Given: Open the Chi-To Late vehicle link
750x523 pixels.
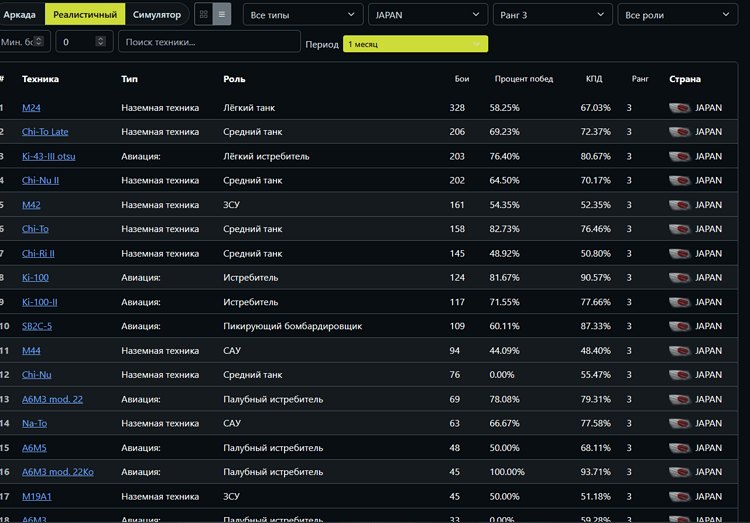Looking at the screenshot, I should point(45,132).
